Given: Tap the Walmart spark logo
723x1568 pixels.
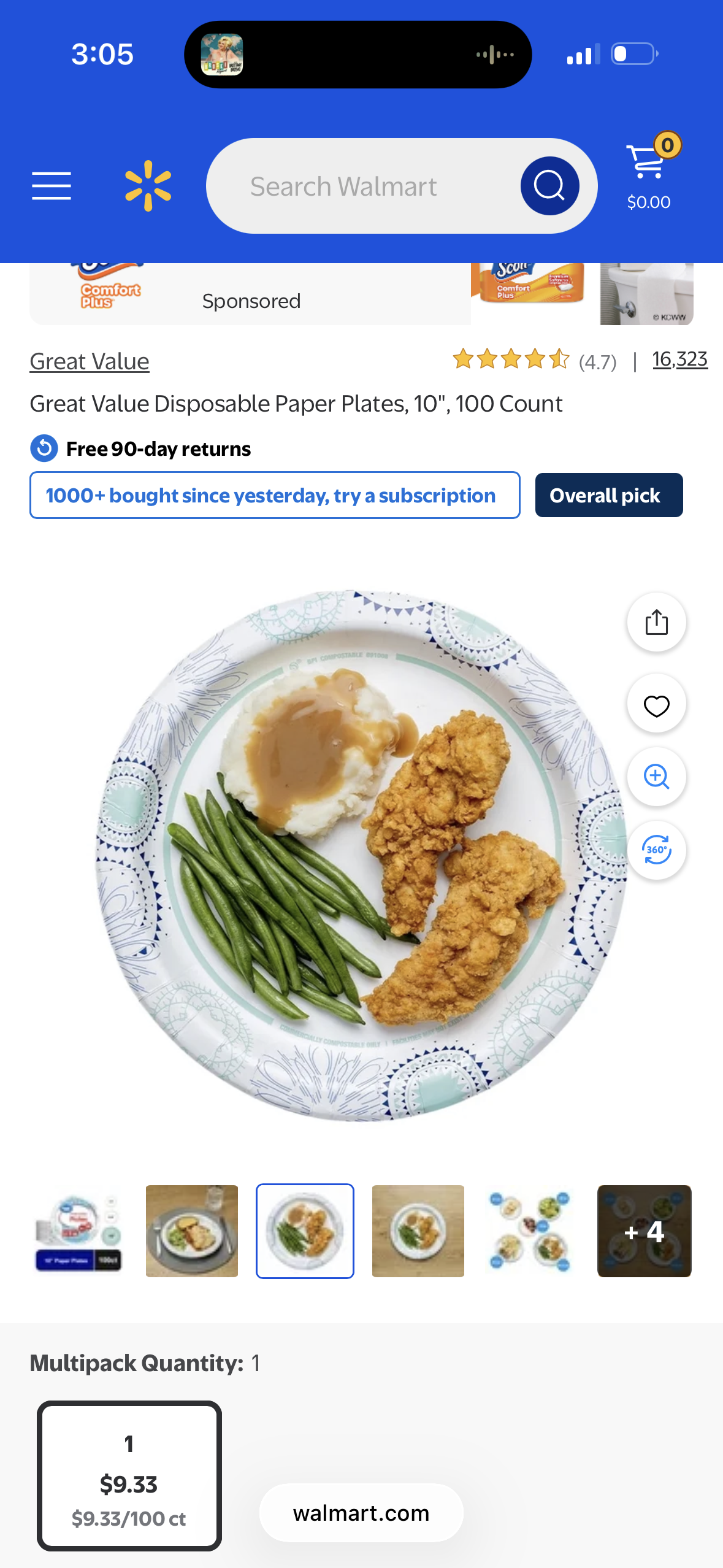Looking at the screenshot, I should 148,186.
